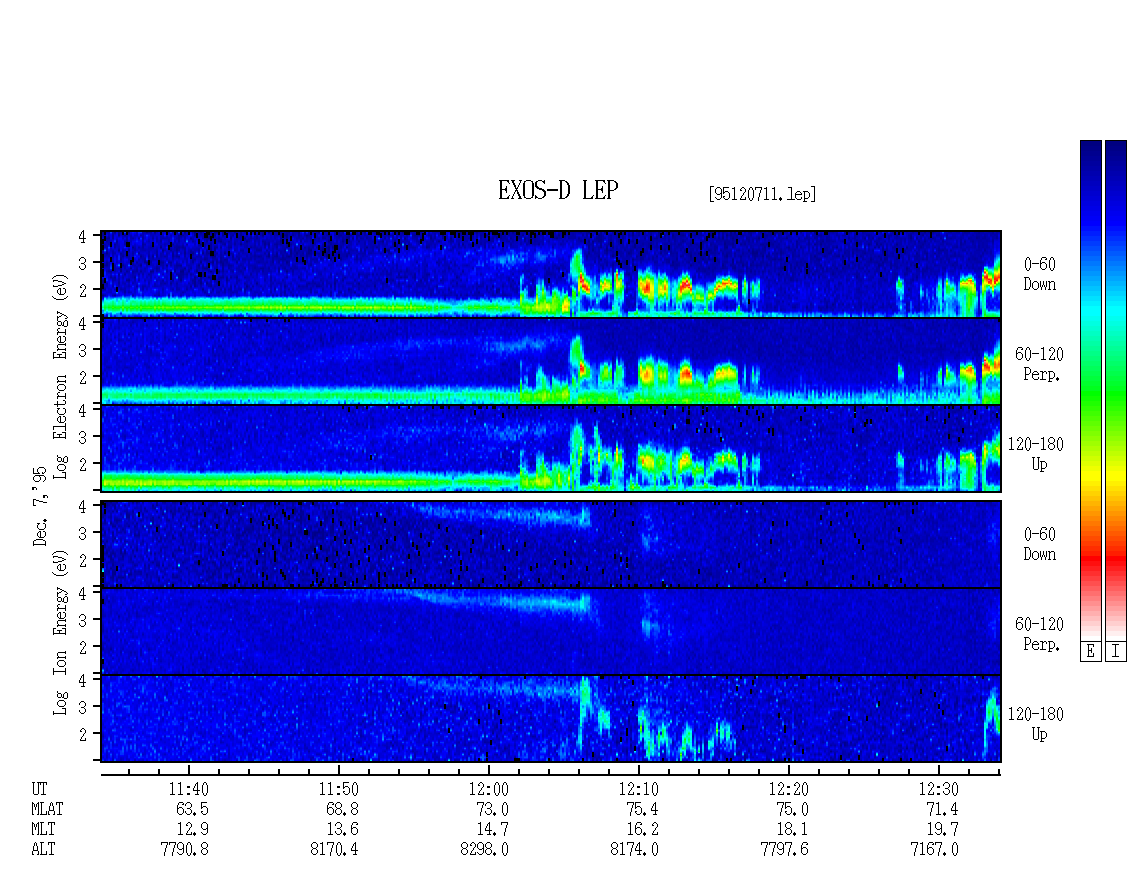Click the ion panel's 0-60 Down label

(x=1040, y=544)
